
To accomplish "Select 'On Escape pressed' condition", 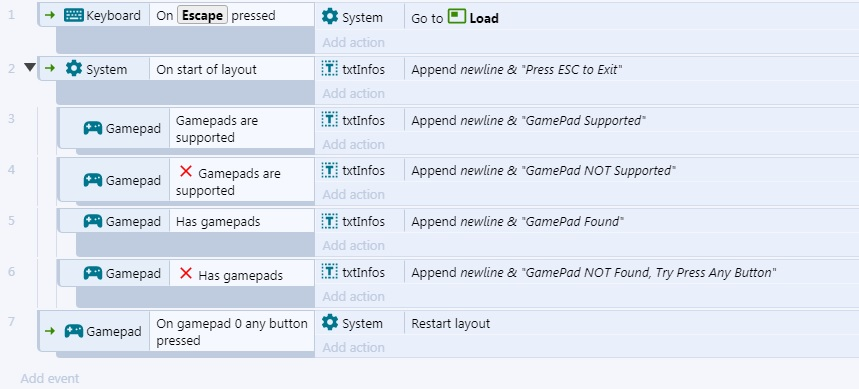I will click(x=232, y=15).
